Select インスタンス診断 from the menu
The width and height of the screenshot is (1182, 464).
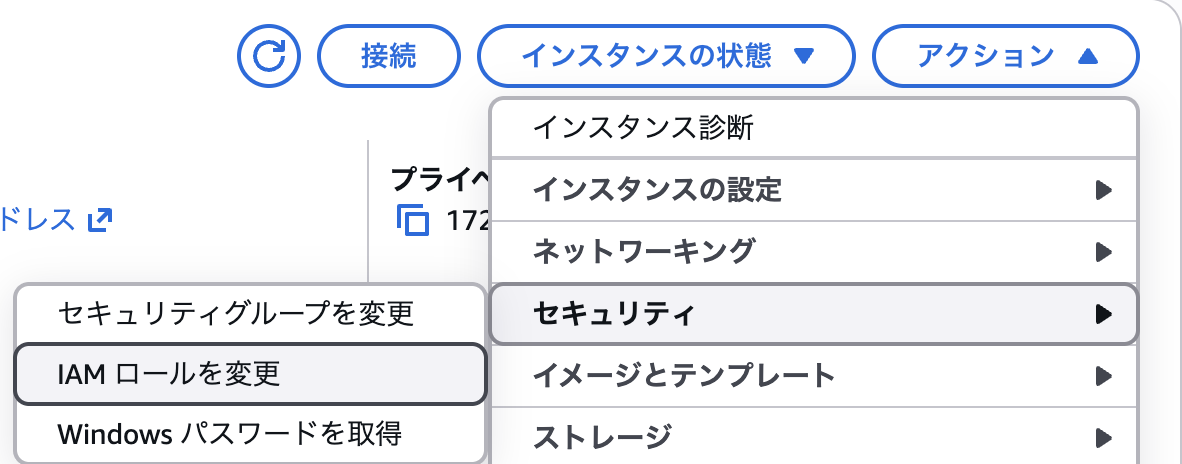pos(643,128)
